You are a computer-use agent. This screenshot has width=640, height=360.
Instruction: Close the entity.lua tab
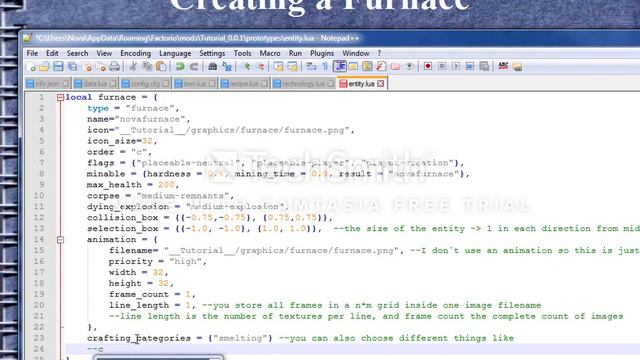[380, 83]
